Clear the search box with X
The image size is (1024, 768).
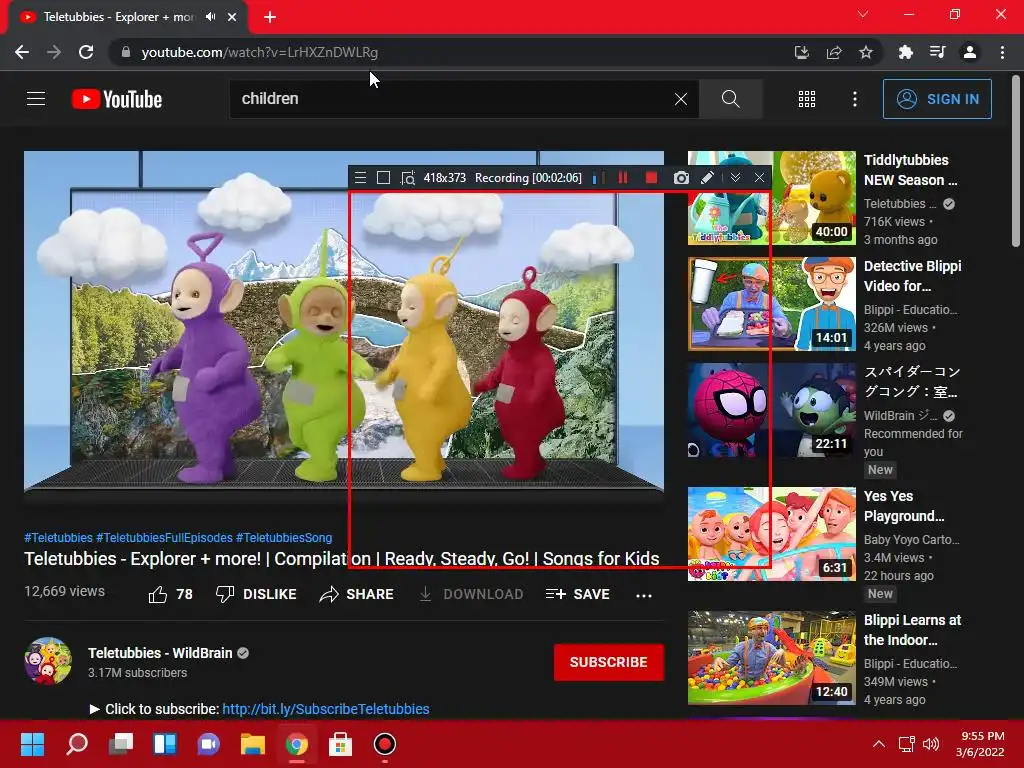[x=680, y=99]
